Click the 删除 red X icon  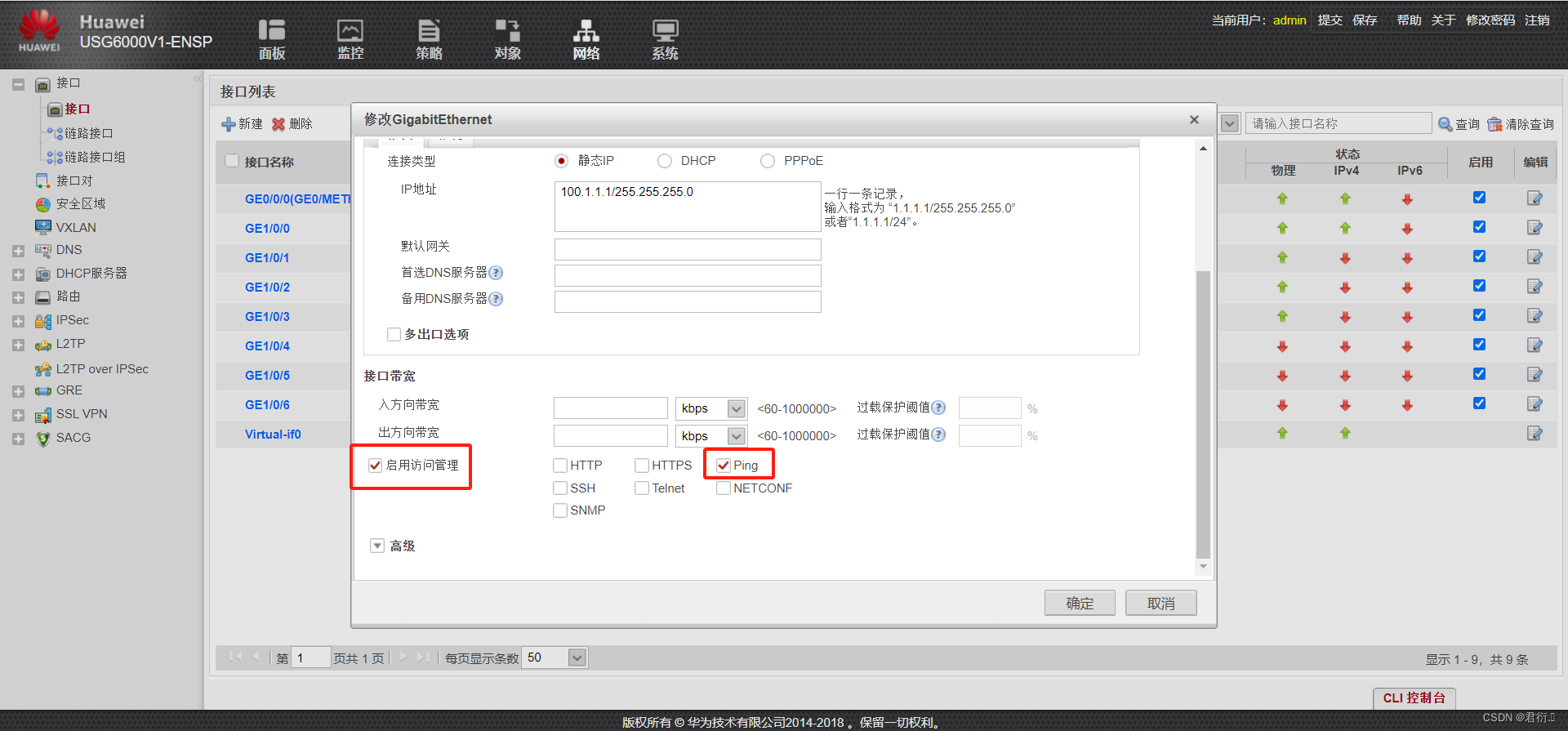tap(278, 124)
